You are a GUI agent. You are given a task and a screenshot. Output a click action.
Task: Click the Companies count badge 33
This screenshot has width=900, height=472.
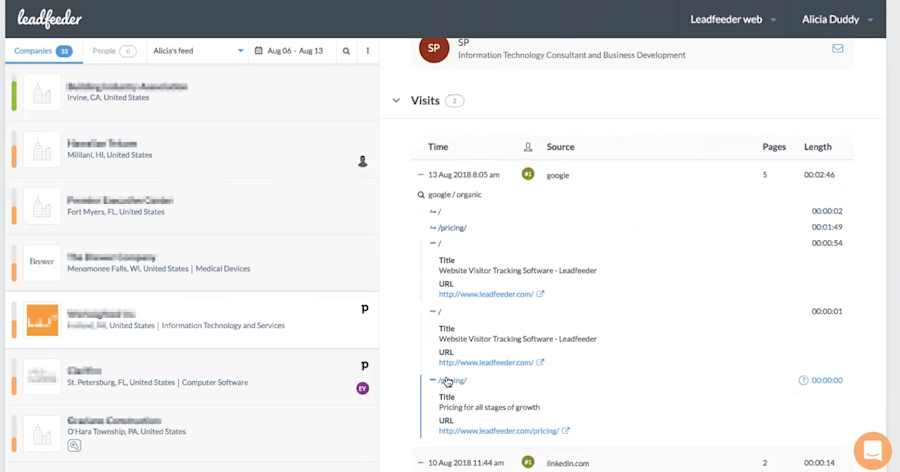click(x=64, y=51)
